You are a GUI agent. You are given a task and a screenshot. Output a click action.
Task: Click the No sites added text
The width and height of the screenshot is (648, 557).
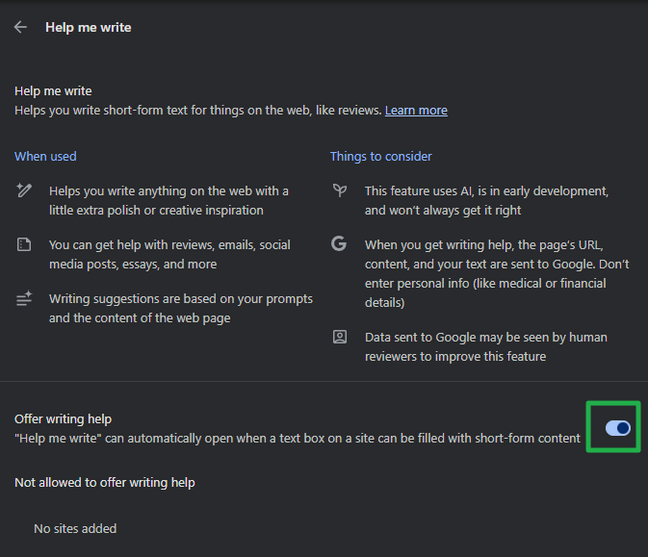coord(75,528)
